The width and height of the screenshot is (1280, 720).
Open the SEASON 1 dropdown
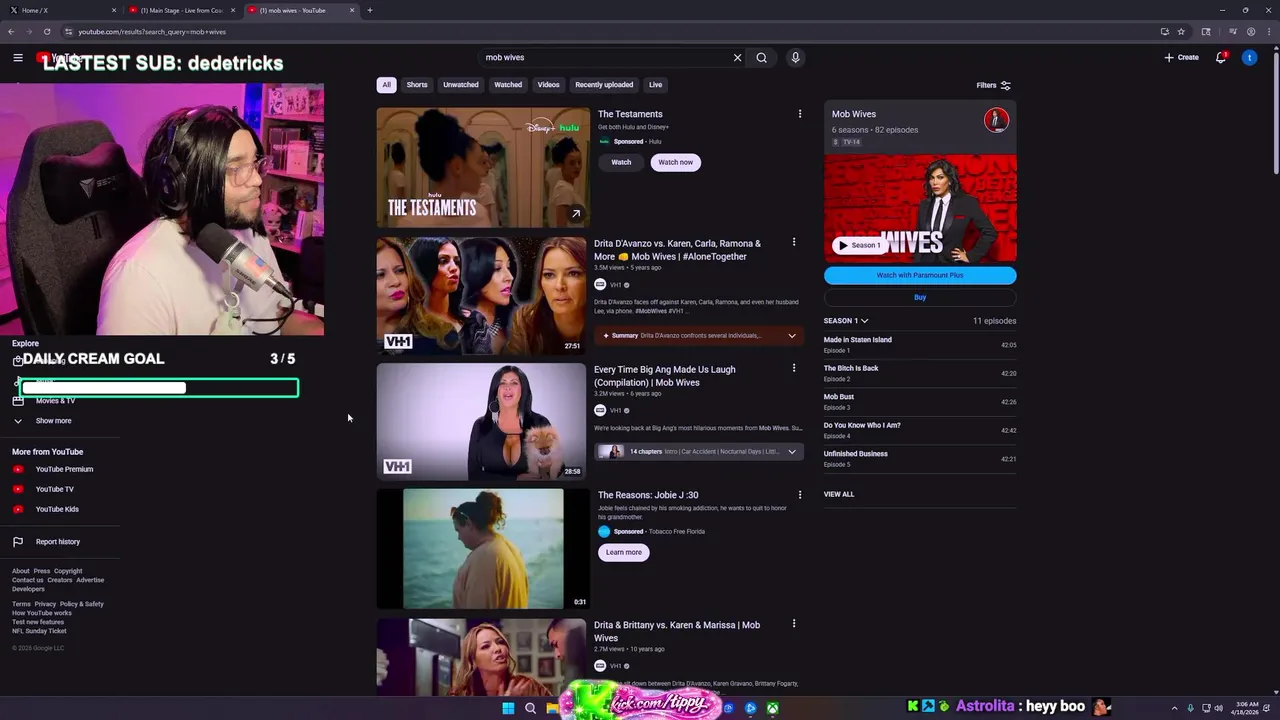point(846,321)
